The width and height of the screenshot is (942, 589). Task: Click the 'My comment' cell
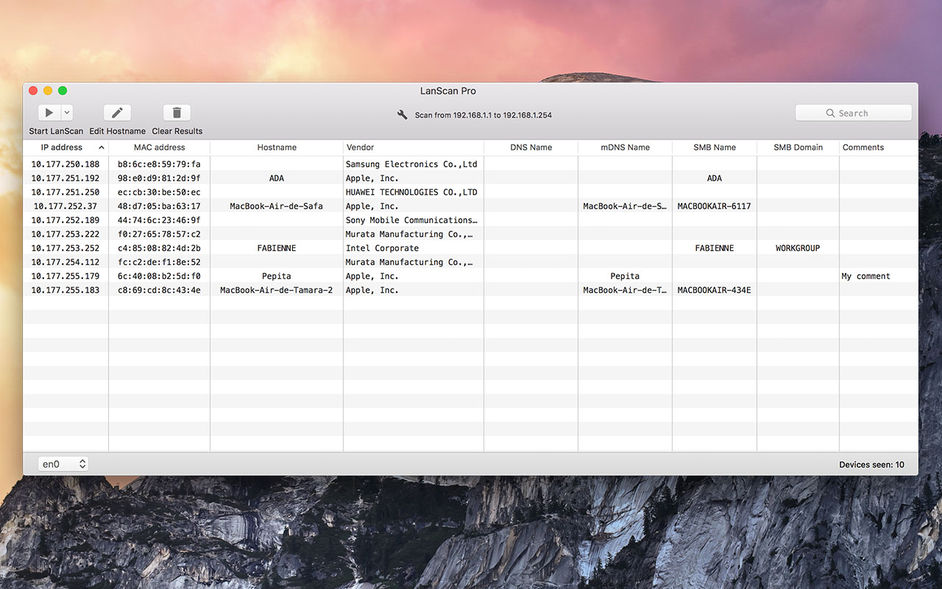tap(866, 276)
